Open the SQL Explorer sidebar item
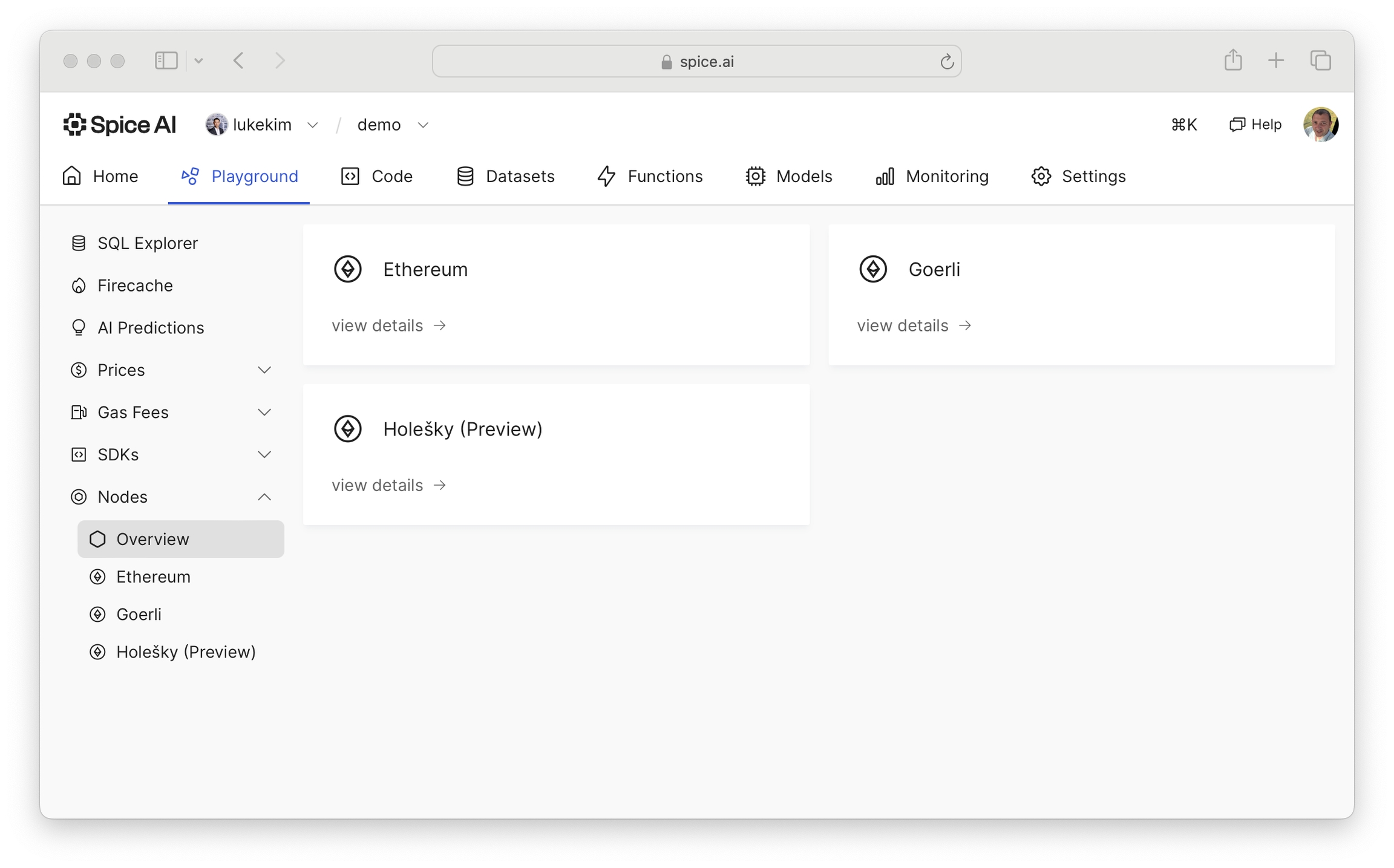 pos(147,243)
